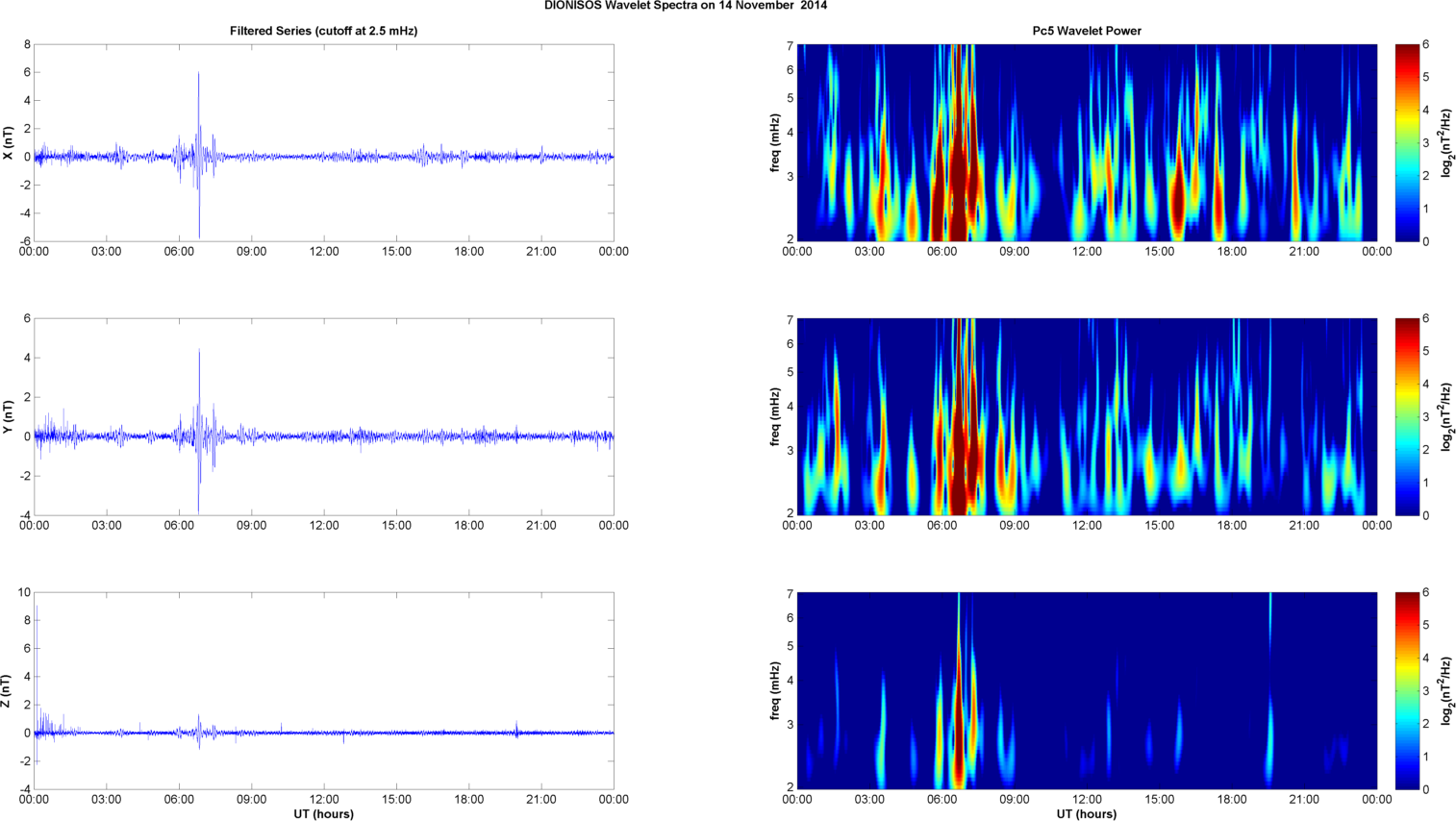Select the X component wavelet power spectrogram
The height and width of the screenshot is (821, 1456).
1087,142
